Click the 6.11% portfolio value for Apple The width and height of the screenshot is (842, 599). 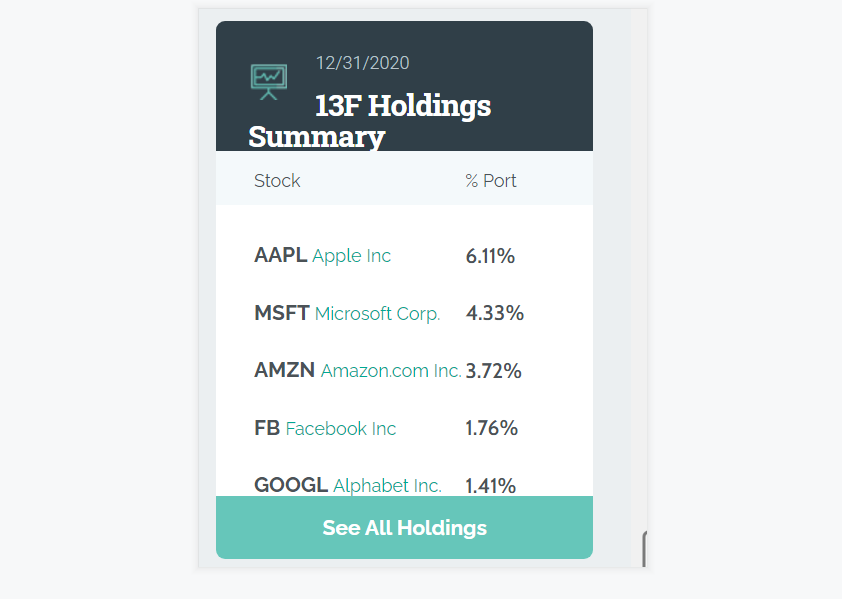coord(490,256)
